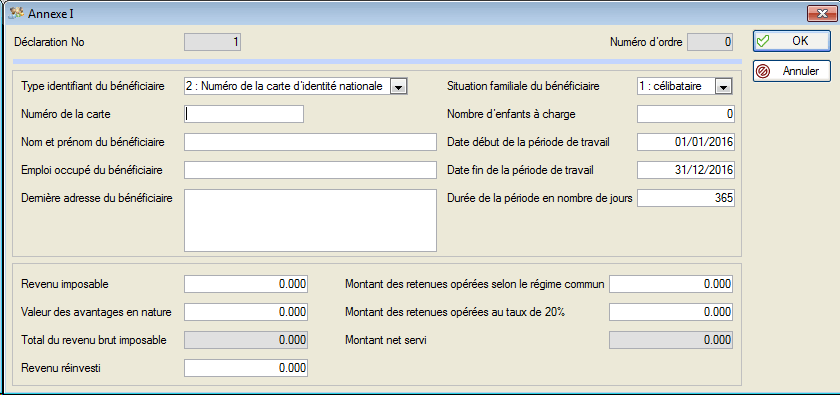This screenshot has height=395, width=840.
Task: Cancel the dialog with the Annuler button
Action: (x=792, y=71)
